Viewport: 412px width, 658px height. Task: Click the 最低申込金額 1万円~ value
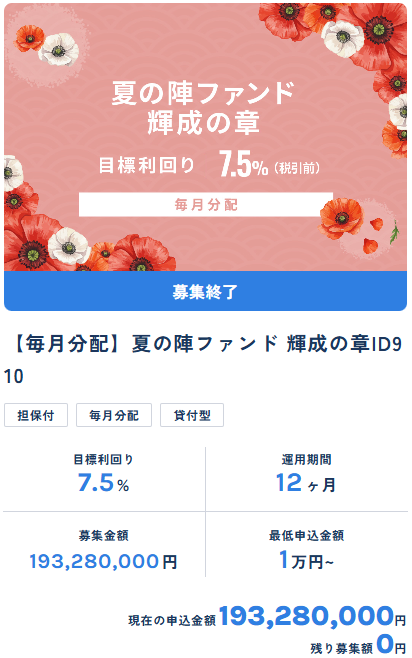[x=306, y=560]
